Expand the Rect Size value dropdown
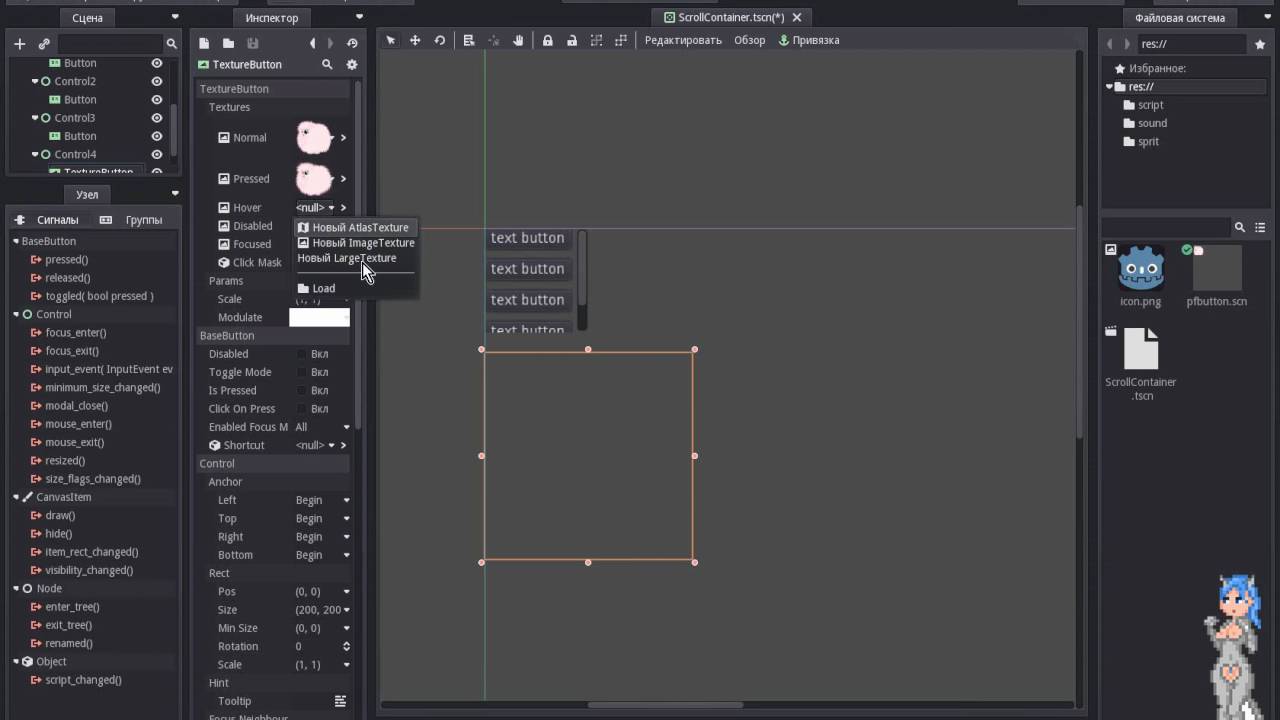 [x=346, y=610]
